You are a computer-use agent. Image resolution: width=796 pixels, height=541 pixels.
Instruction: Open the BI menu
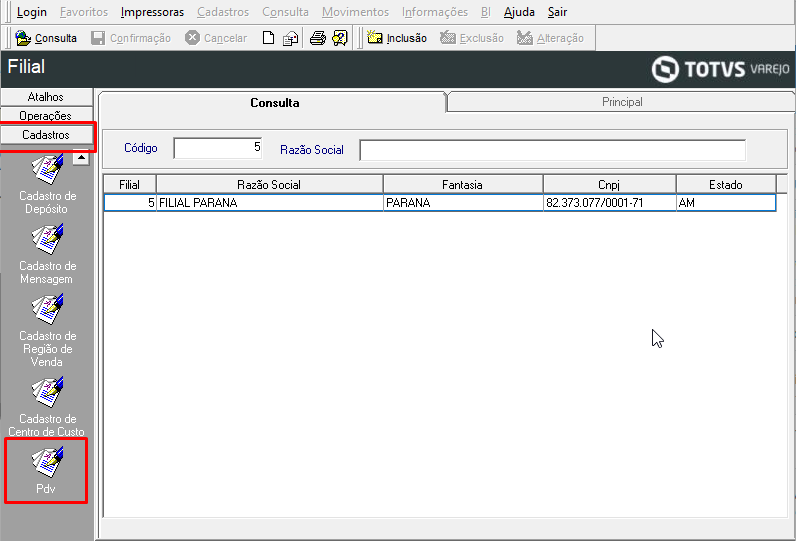[485, 12]
